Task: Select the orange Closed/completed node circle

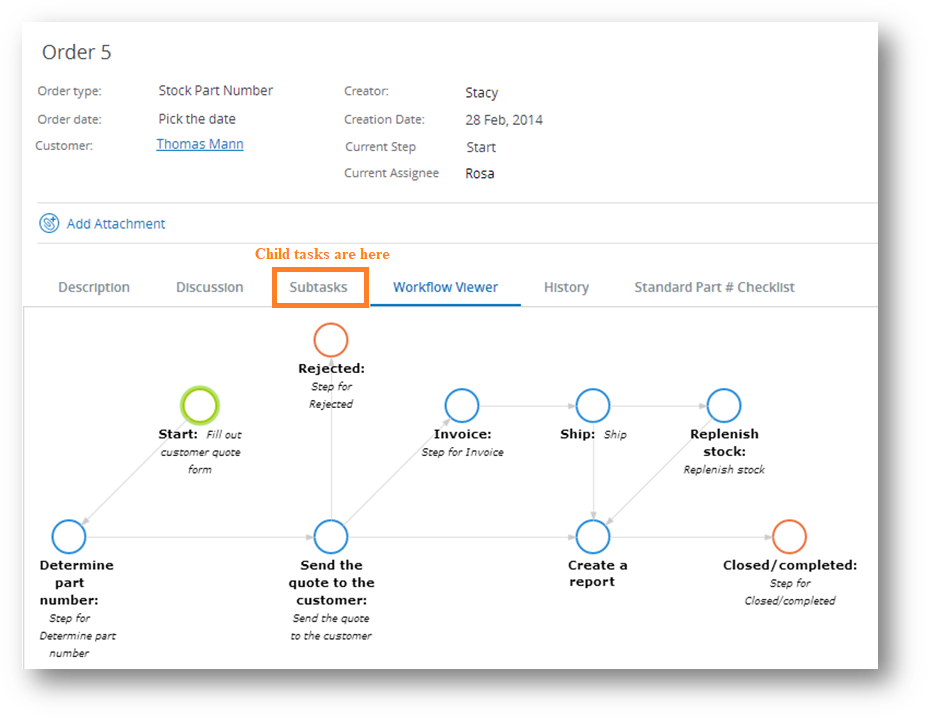Action: [789, 537]
